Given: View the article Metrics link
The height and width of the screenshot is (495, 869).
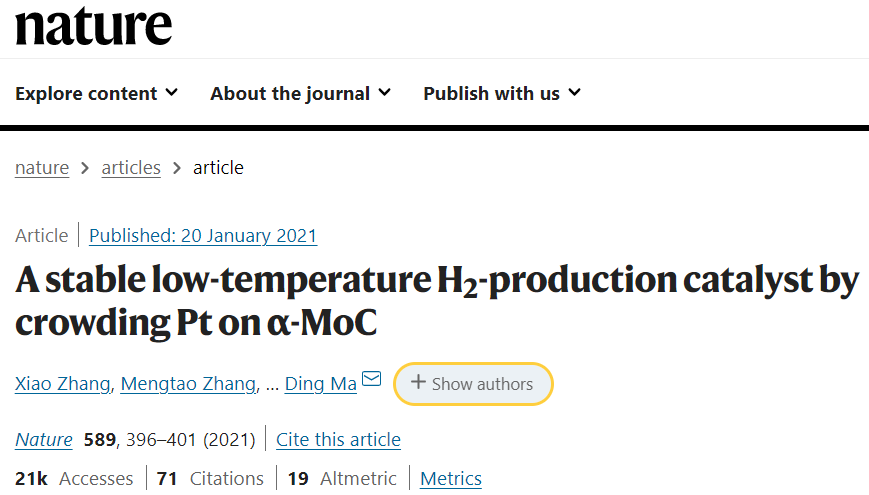Looking at the screenshot, I should 451,478.
